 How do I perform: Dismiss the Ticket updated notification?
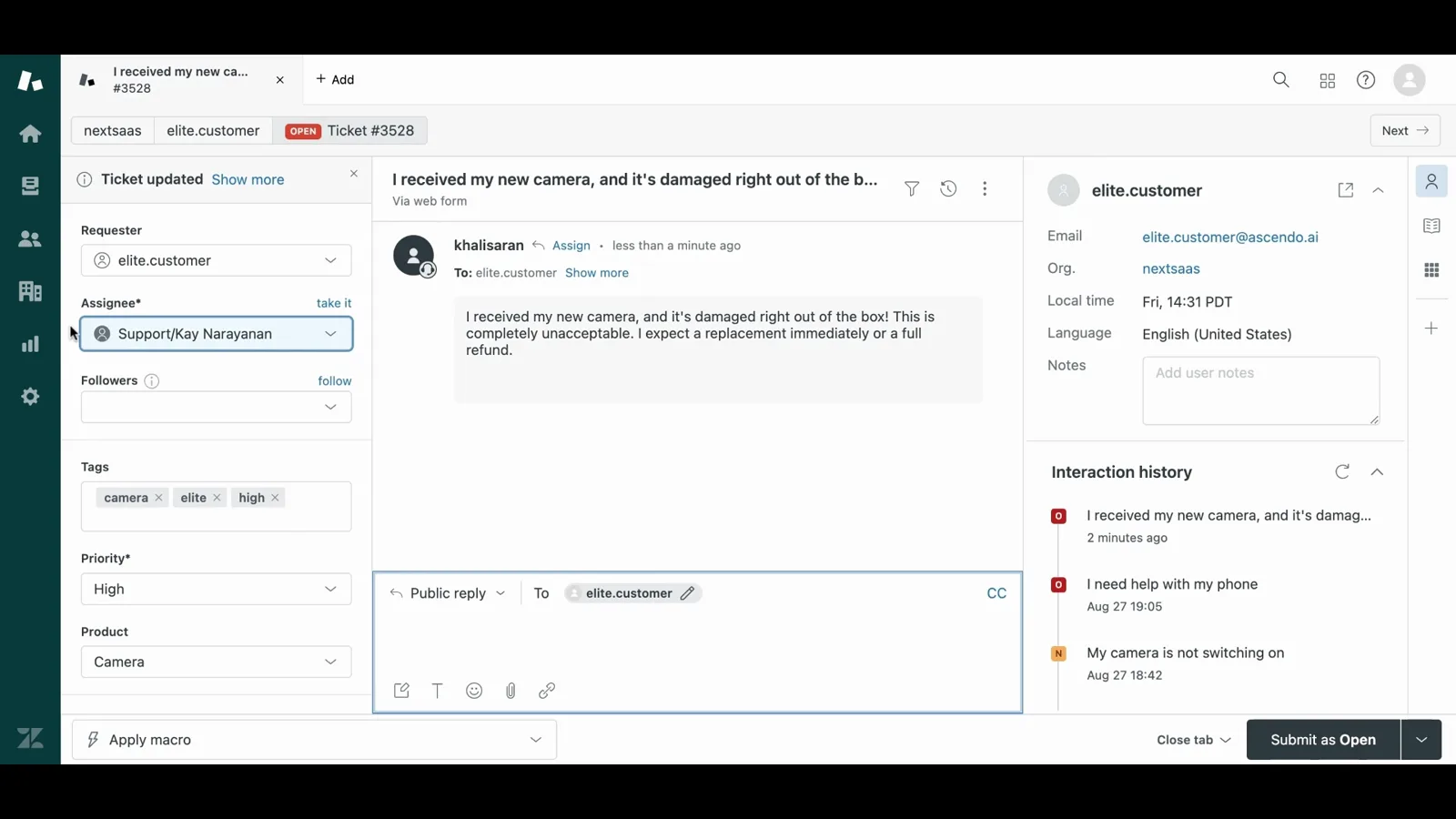coord(354,174)
